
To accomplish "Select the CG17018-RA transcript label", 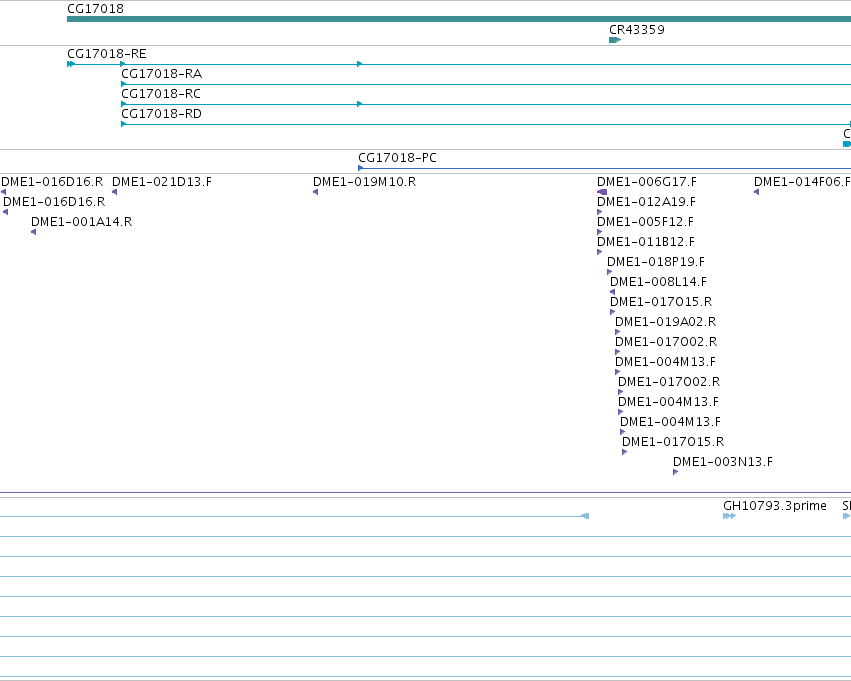I will 162,74.
